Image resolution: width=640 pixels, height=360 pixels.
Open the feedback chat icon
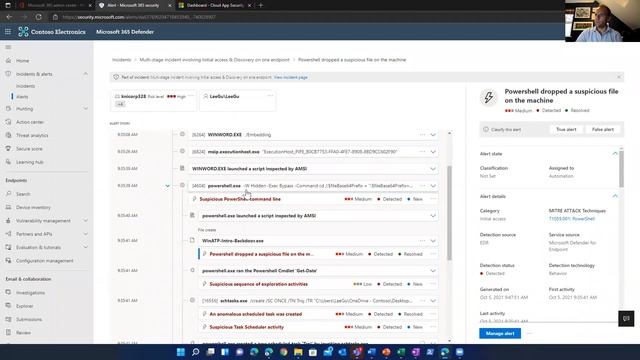pos(626,318)
